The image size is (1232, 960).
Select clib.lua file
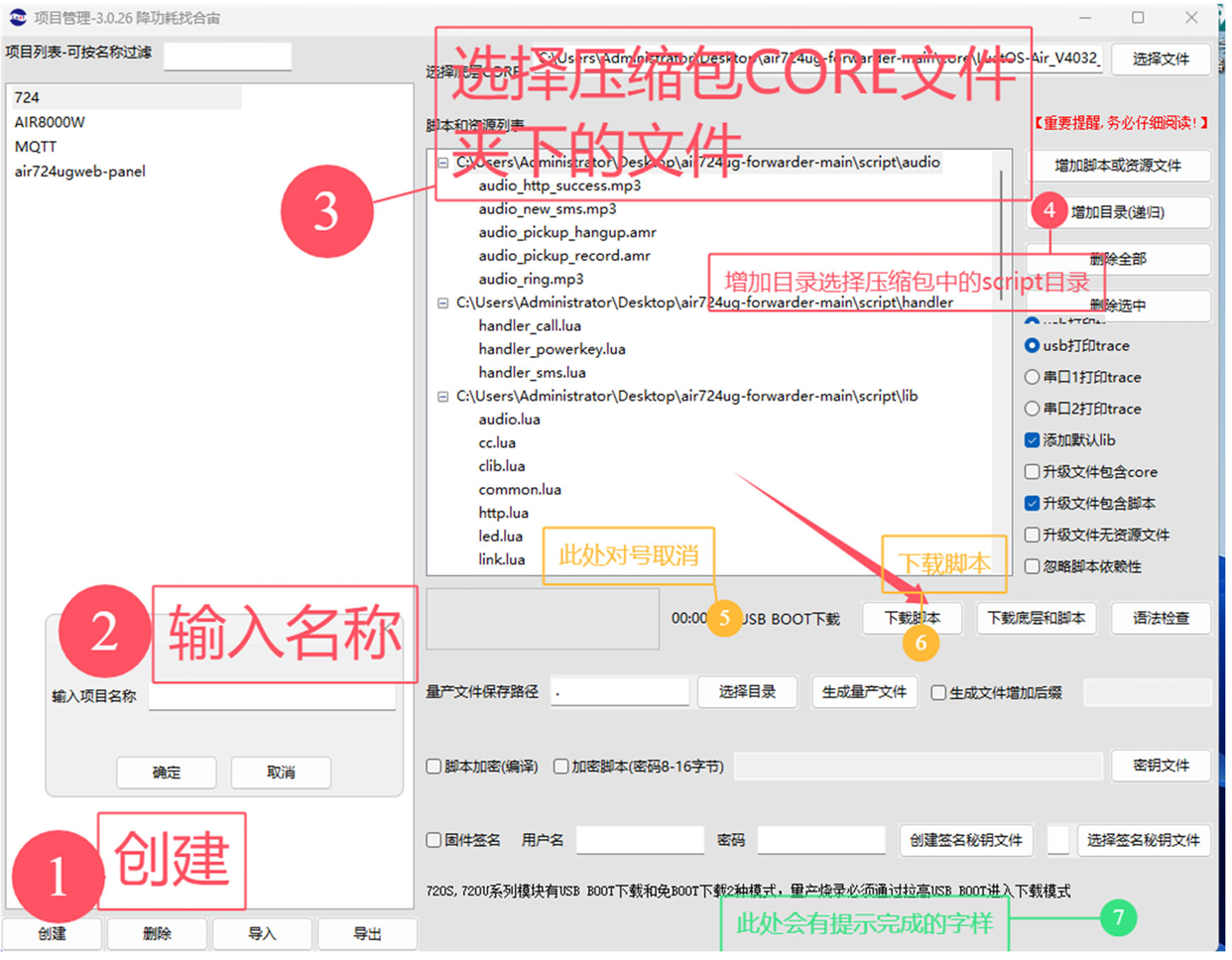pos(502,465)
